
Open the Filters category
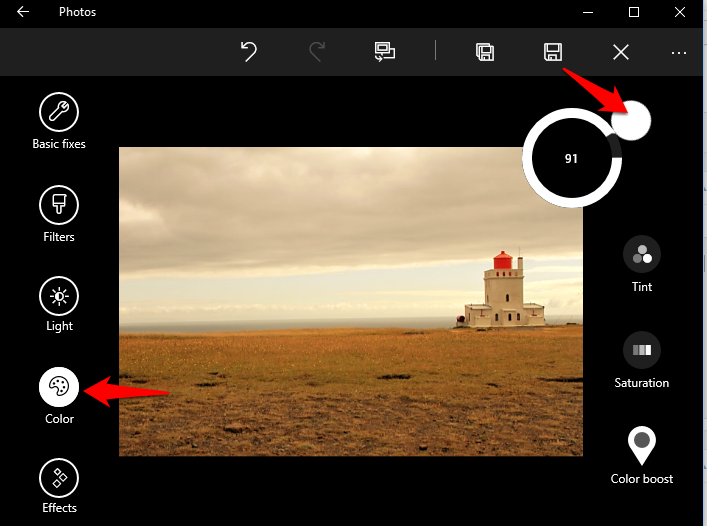(59, 205)
